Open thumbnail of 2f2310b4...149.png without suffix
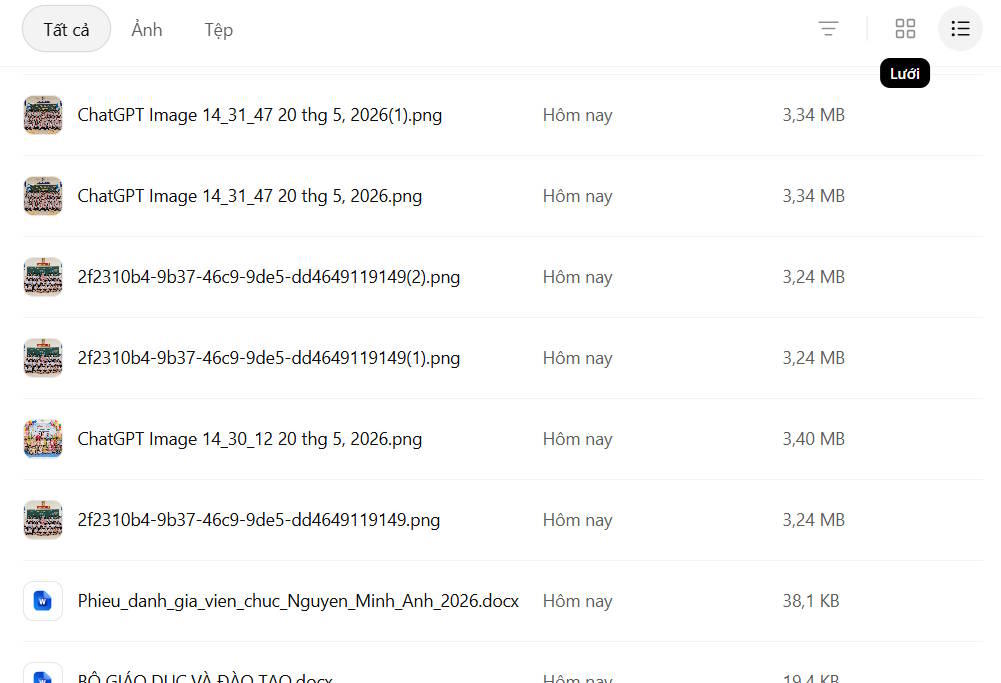The width and height of the screenshot is (1001, 683). [x=43, y=520]
